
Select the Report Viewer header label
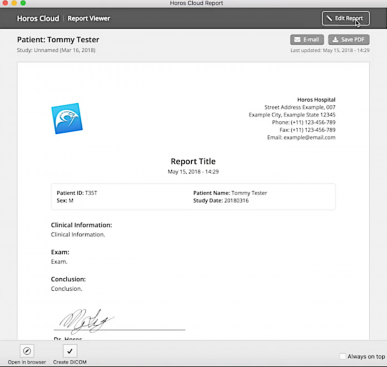pos(89,19)
